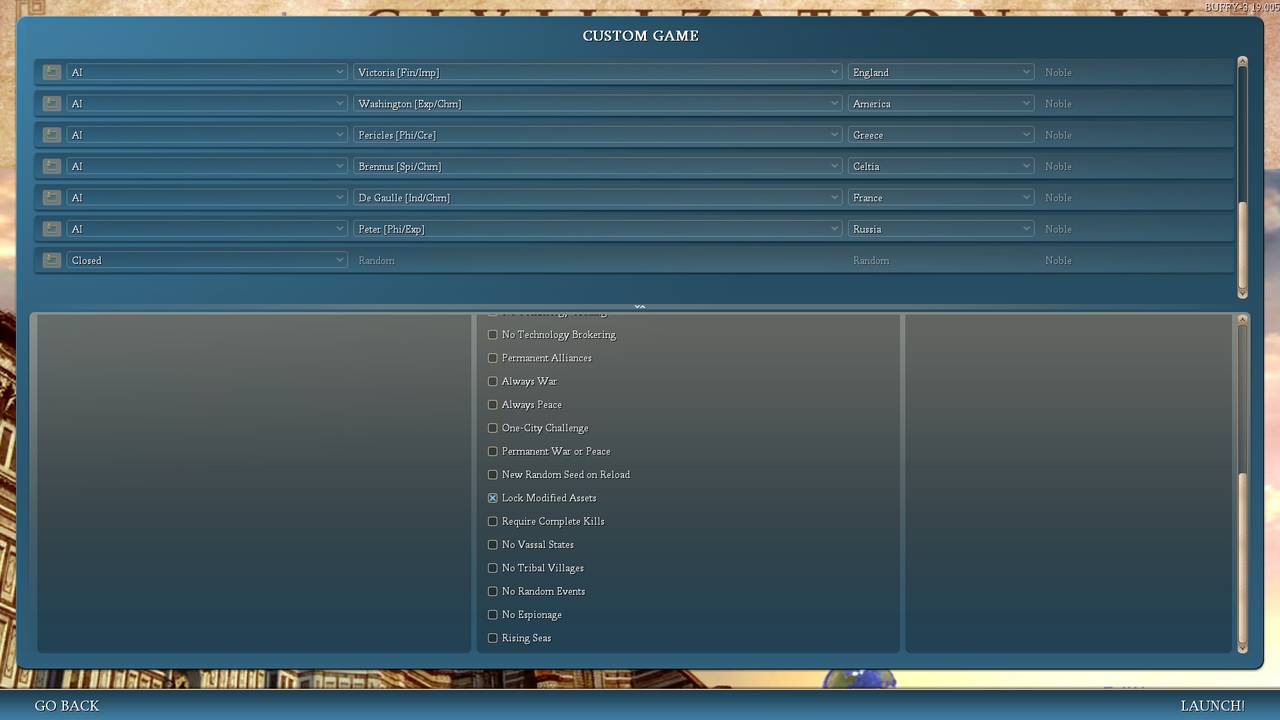
Task: Check the No Vassal States option
Action: pos(492,545)
